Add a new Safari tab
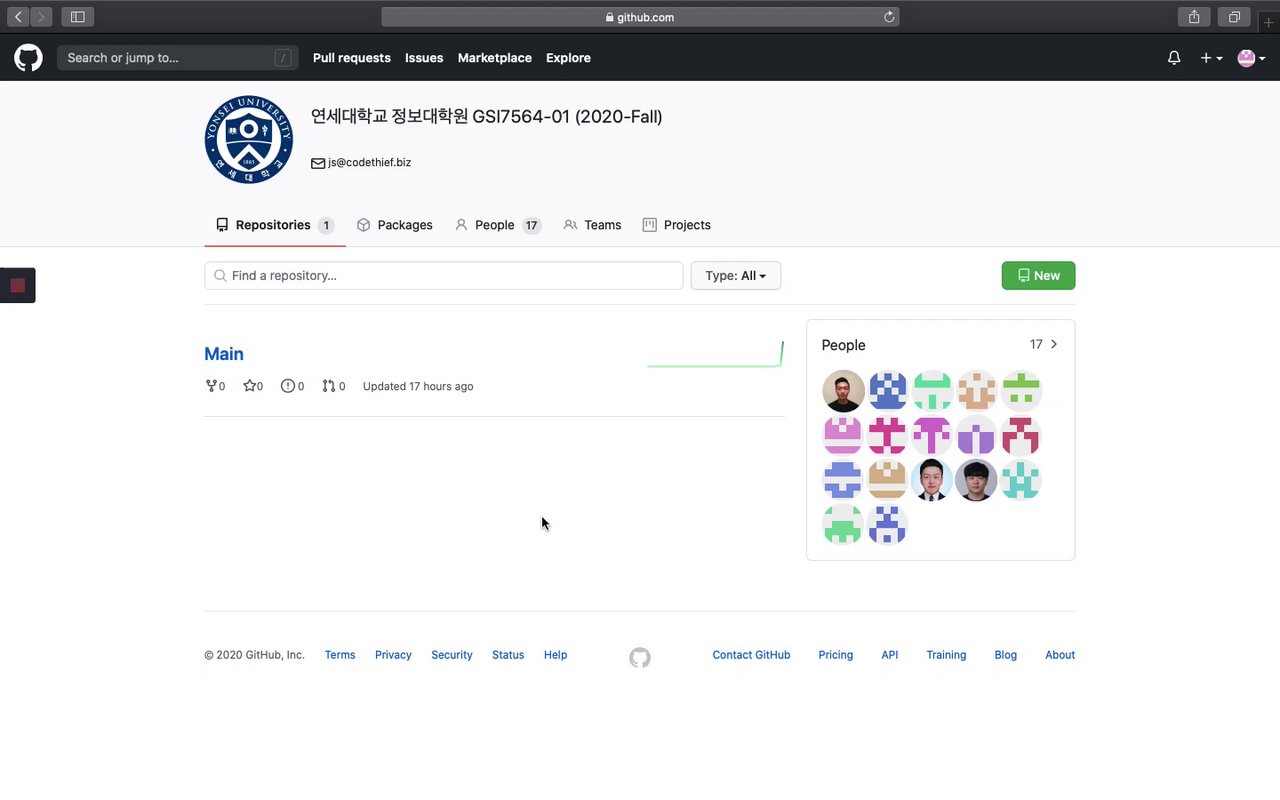The height and width of the screenshot is (800, 1280). click(1269, 22)
